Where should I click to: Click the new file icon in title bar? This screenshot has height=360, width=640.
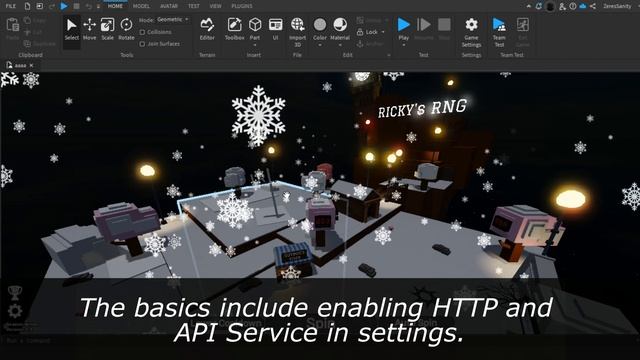coord(27,6)
